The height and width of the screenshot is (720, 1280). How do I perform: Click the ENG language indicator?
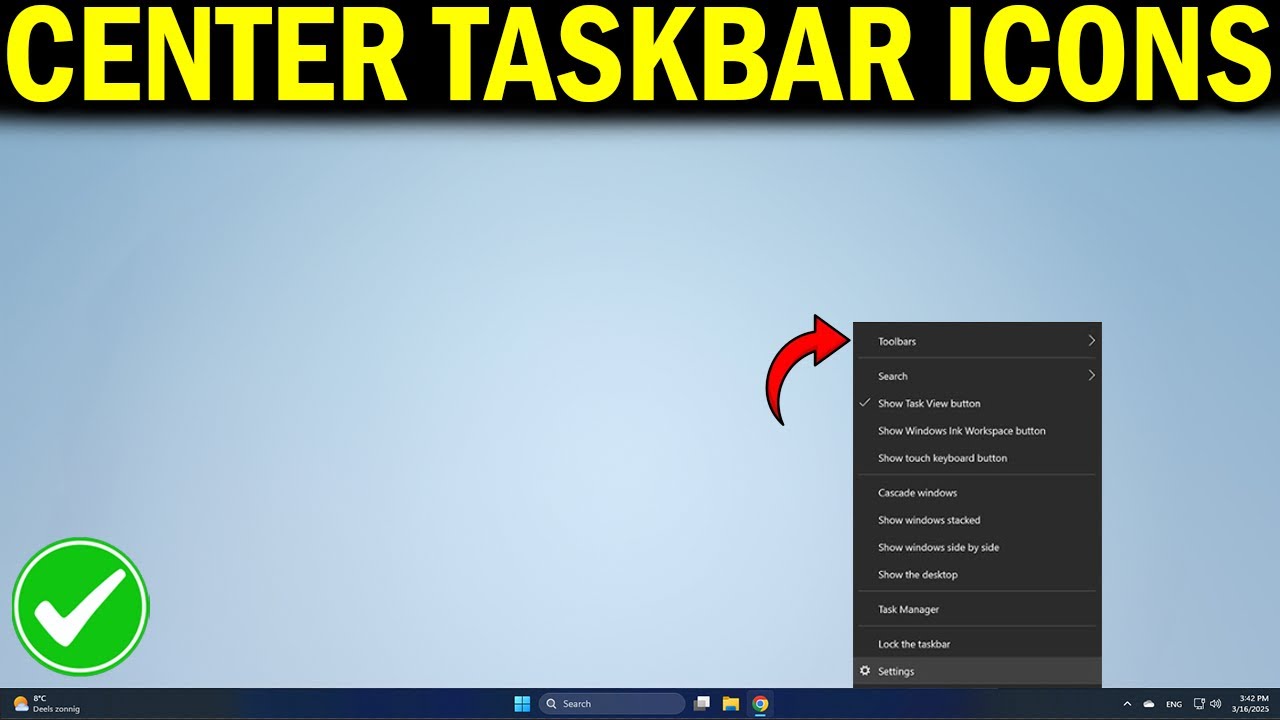(x=1174, y=704)
